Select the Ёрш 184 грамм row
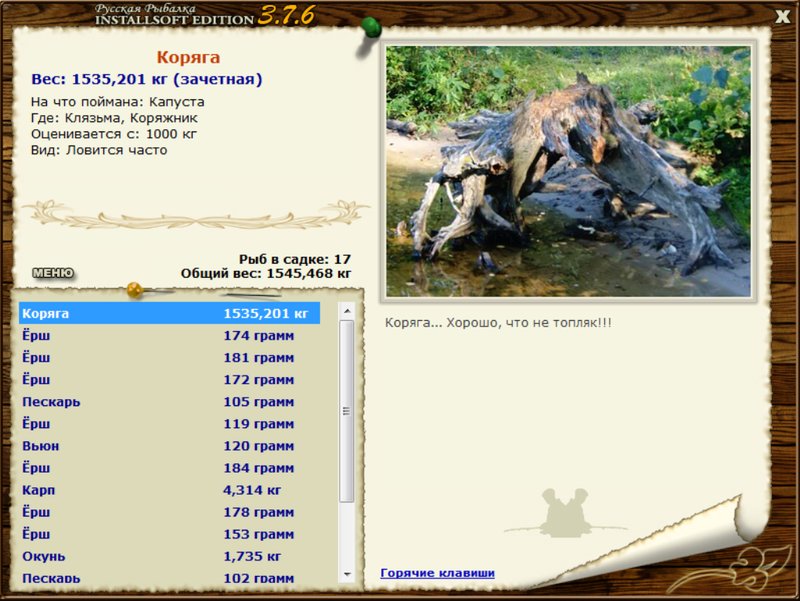The image size is (800, 601). pos(169,468)
